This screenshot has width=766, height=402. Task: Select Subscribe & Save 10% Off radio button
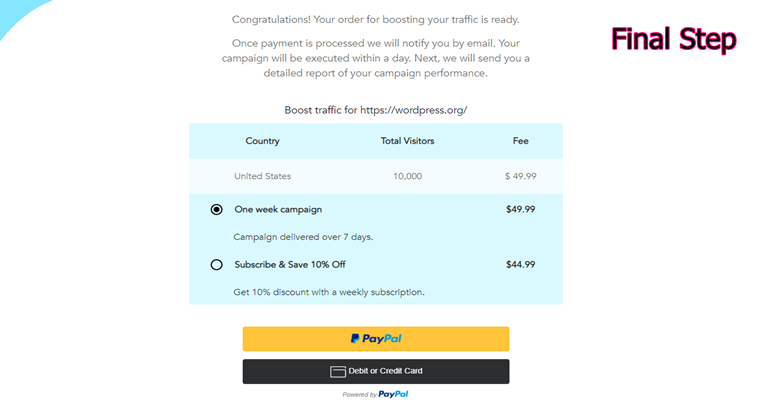[x=216, y=265]
